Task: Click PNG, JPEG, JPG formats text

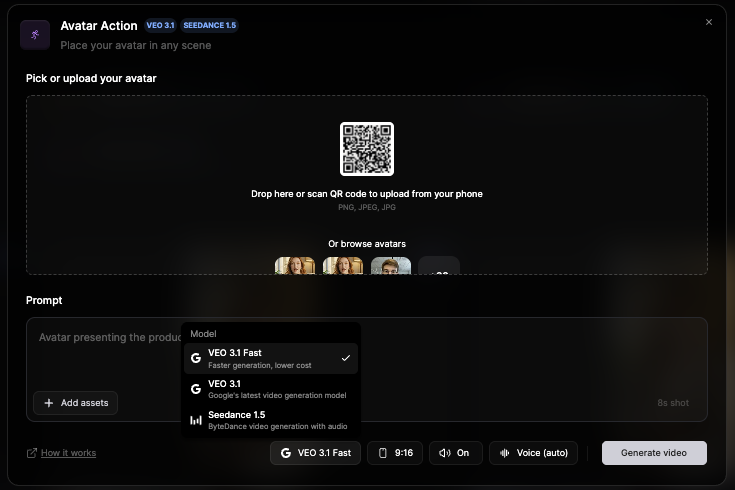Action: point(367,207)
